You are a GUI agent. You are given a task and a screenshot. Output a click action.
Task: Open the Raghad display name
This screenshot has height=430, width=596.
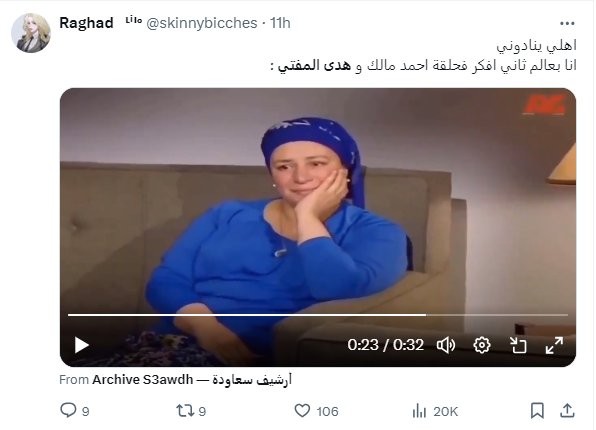(x=86, y=23)
